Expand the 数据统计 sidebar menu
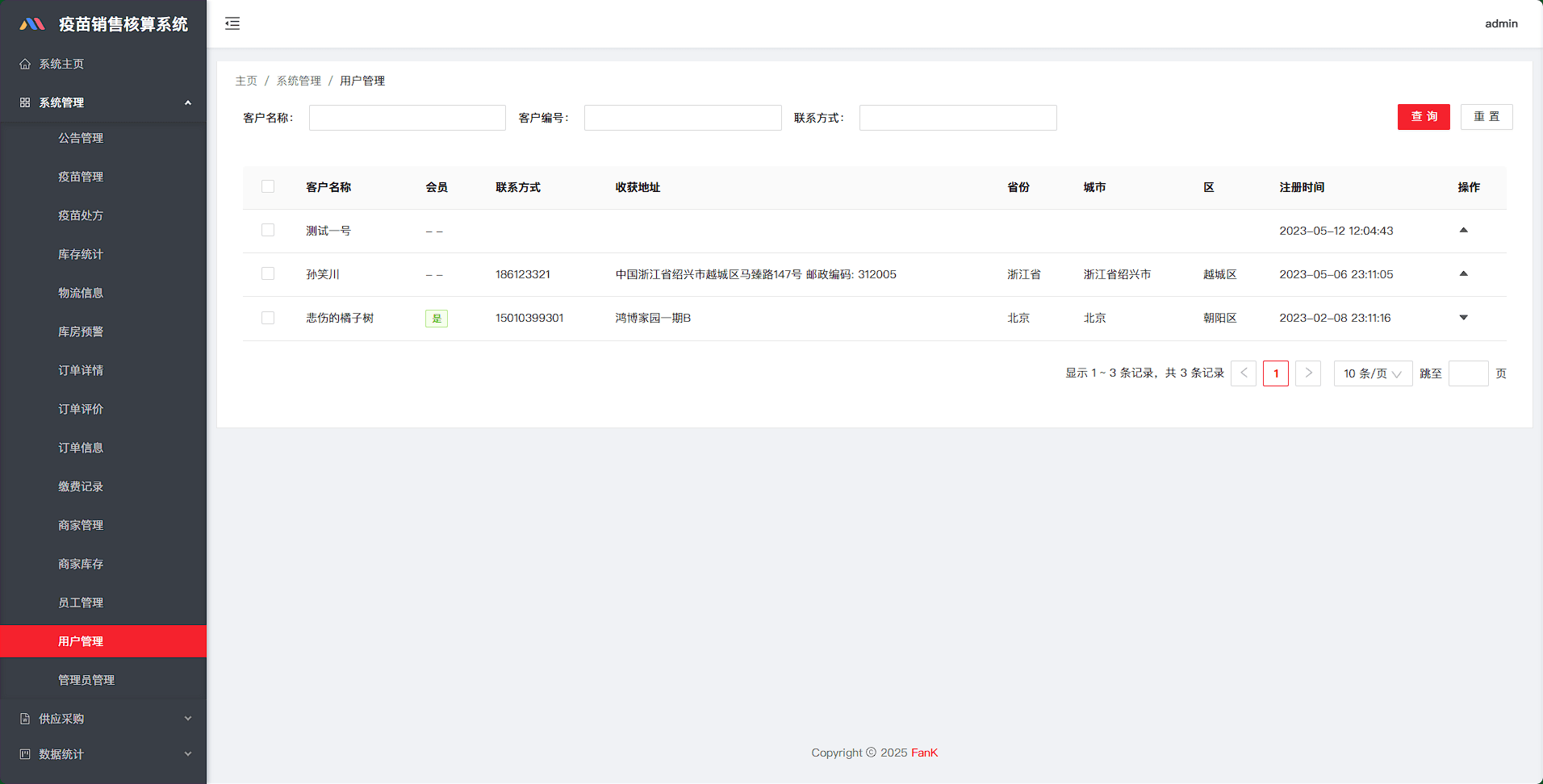 pyautogui.click(x=103, y=754)
